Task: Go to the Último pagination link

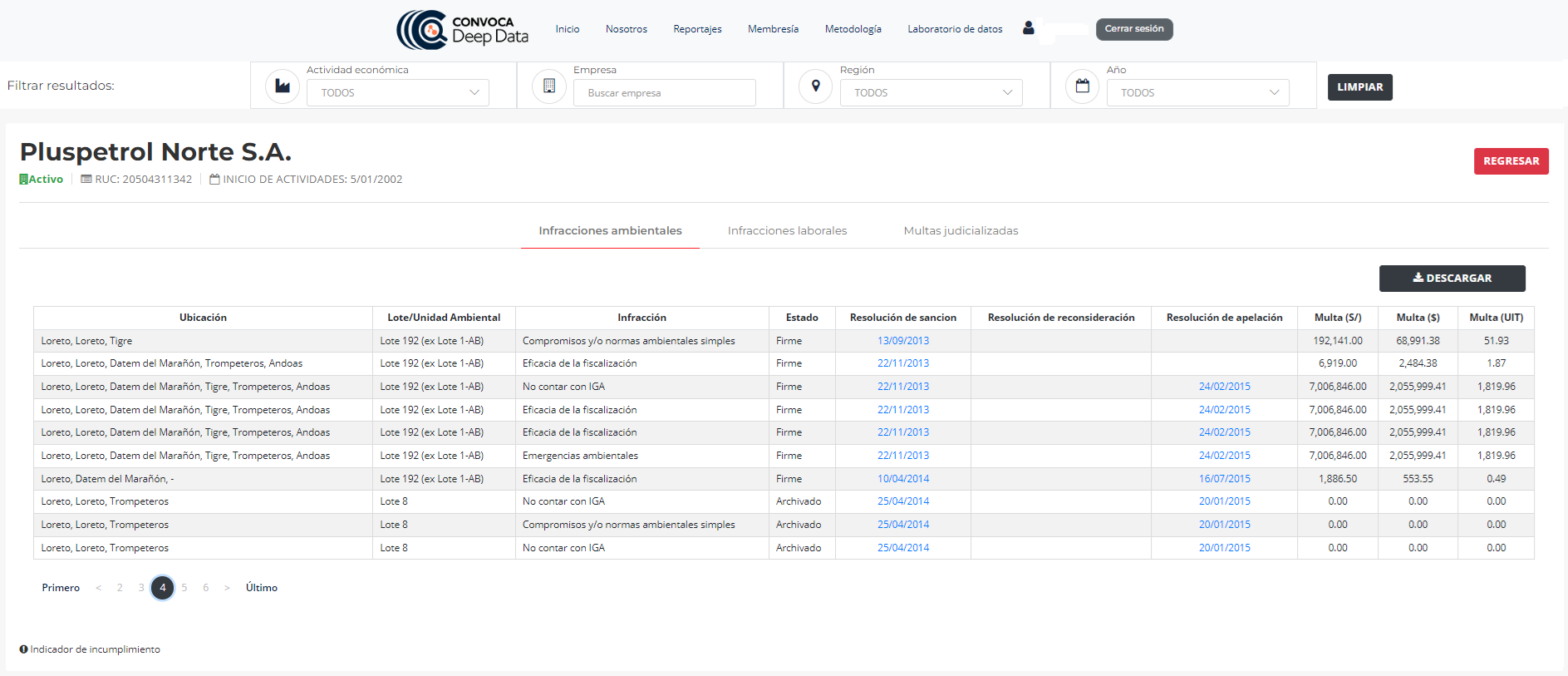Action: click(262, 588)
